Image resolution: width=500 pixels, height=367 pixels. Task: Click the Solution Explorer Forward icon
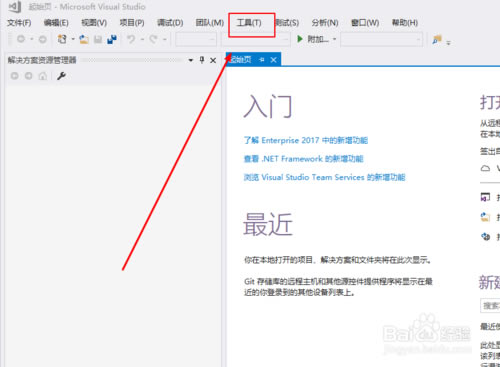tap(29, 76)
